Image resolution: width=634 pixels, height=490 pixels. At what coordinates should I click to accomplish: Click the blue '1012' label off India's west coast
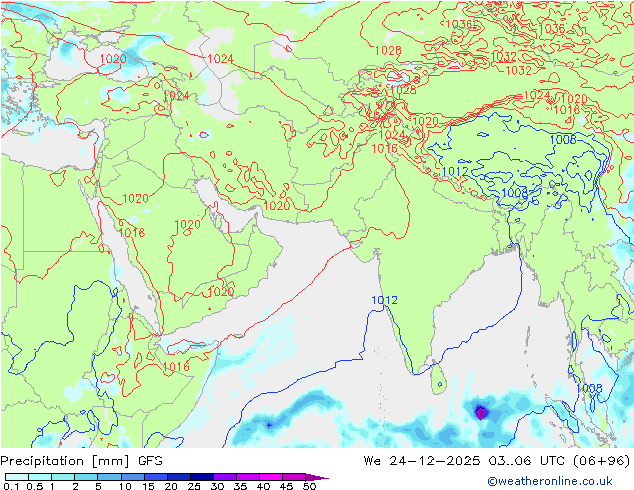click(384, 300)
